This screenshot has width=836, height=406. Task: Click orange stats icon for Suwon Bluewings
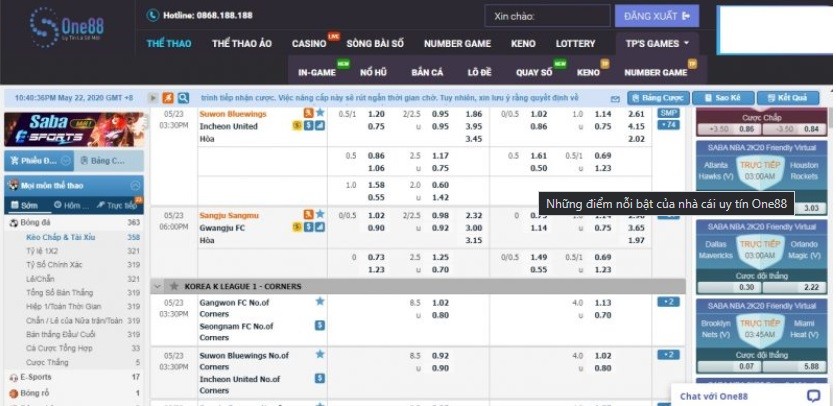click(308, 113)
